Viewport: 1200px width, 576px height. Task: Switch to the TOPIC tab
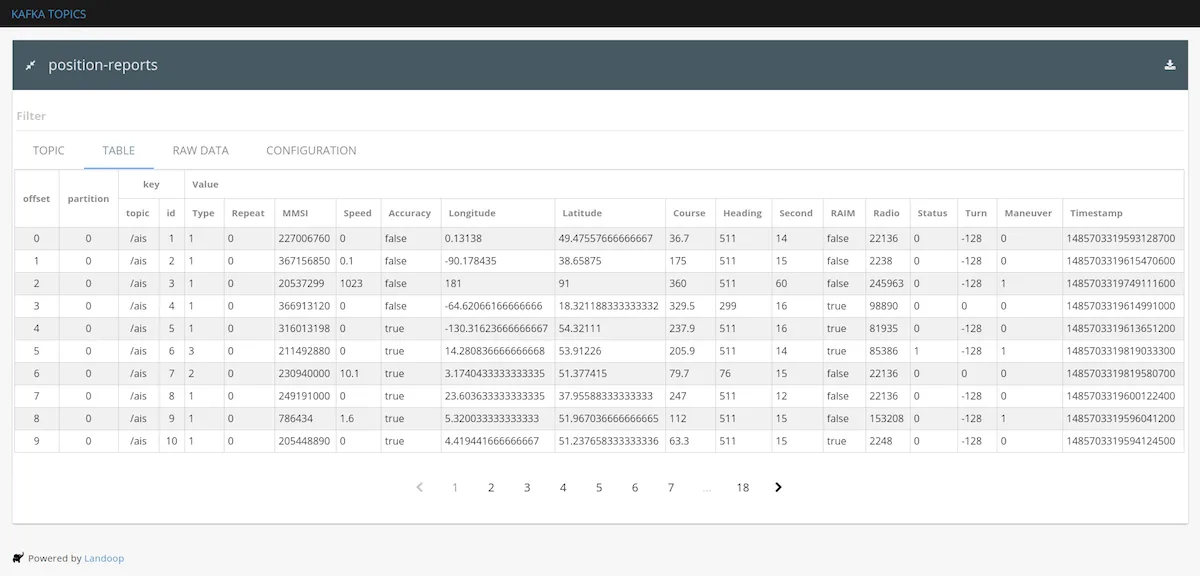click(x=48, y=150)
